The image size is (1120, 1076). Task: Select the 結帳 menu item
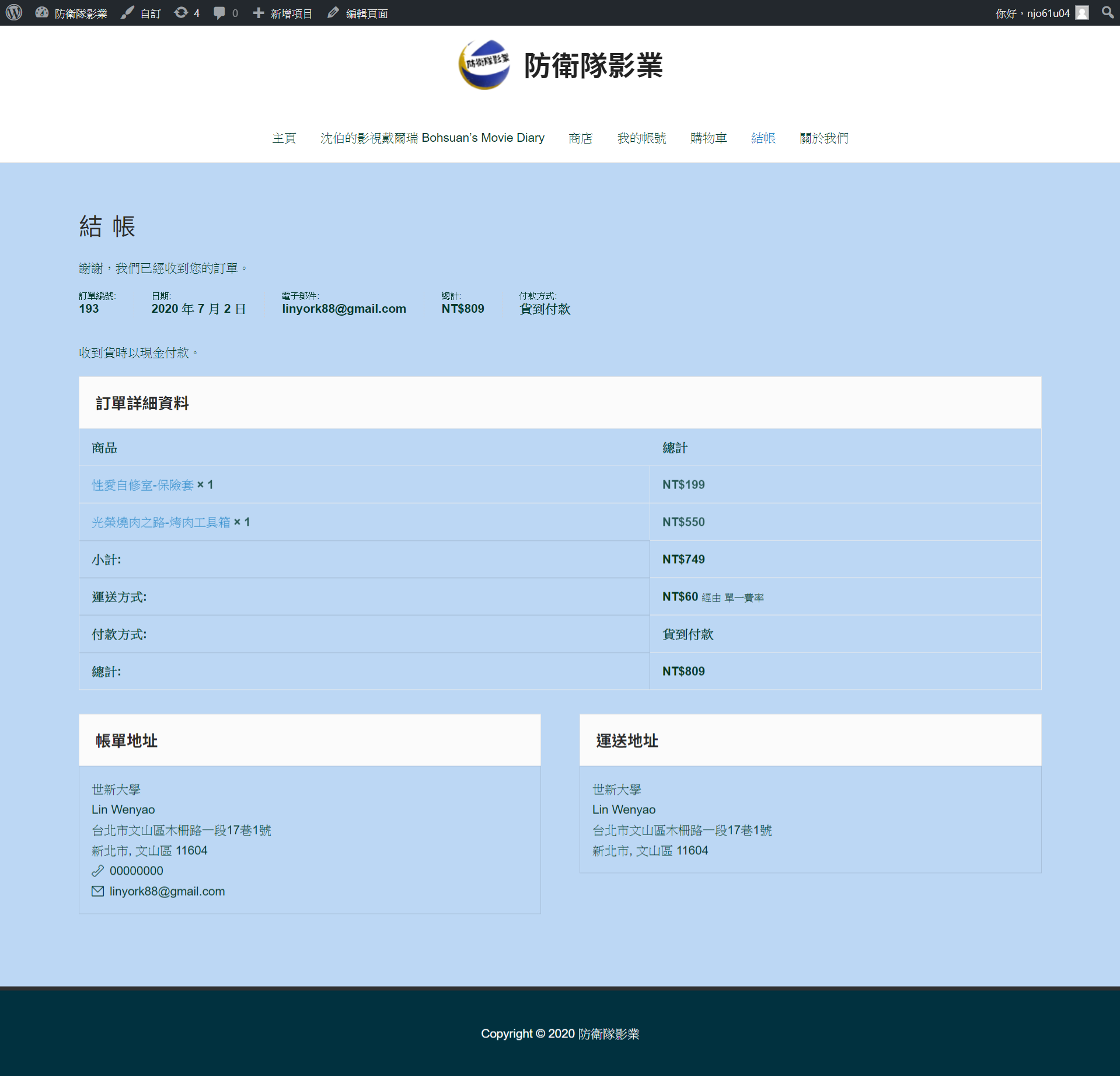[763, 138]
